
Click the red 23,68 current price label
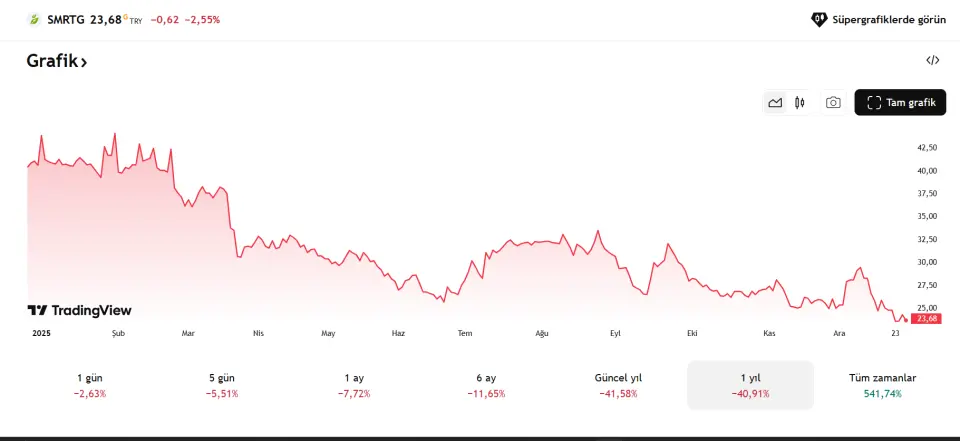point(927,318)
